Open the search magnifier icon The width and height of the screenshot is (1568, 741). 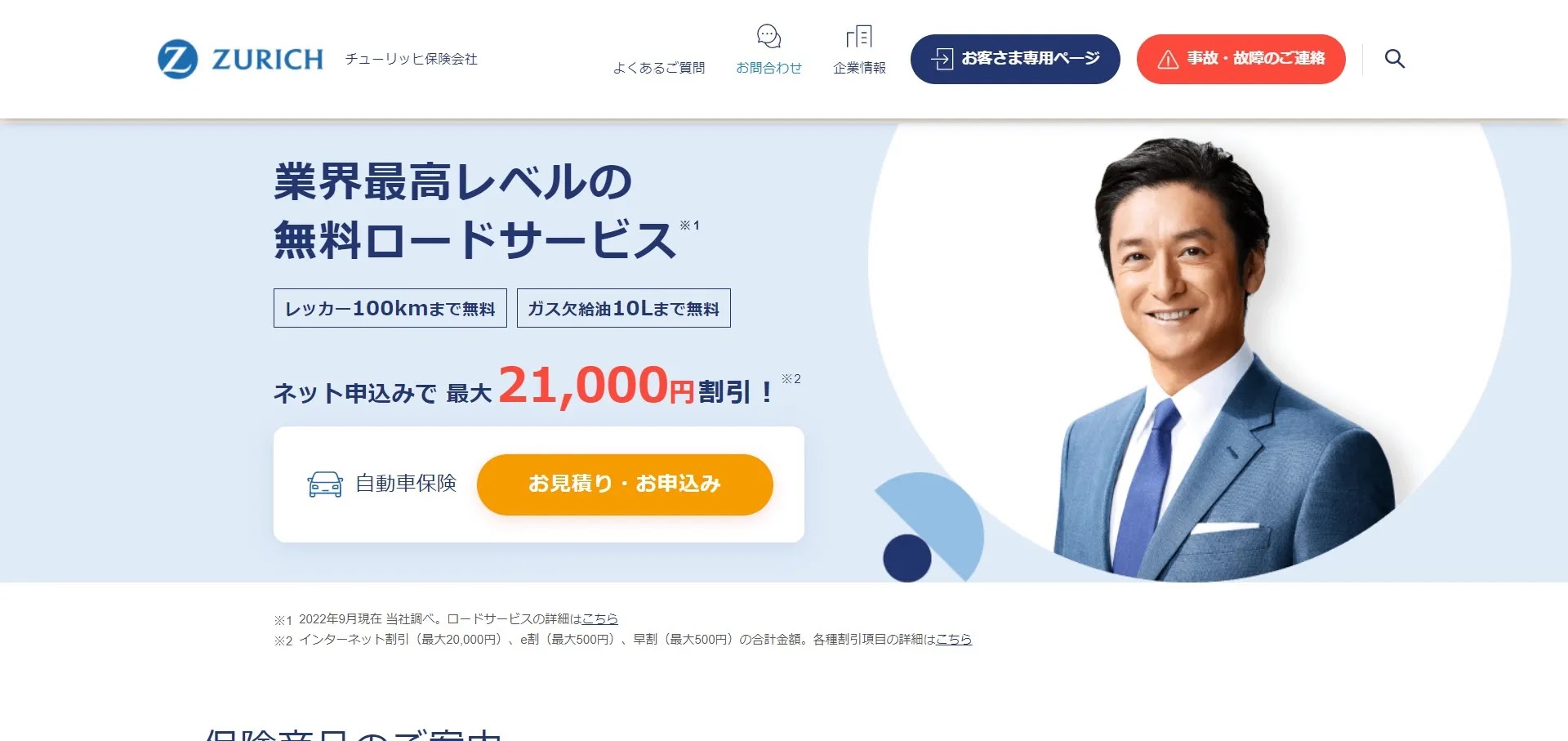coord(1395,59)
